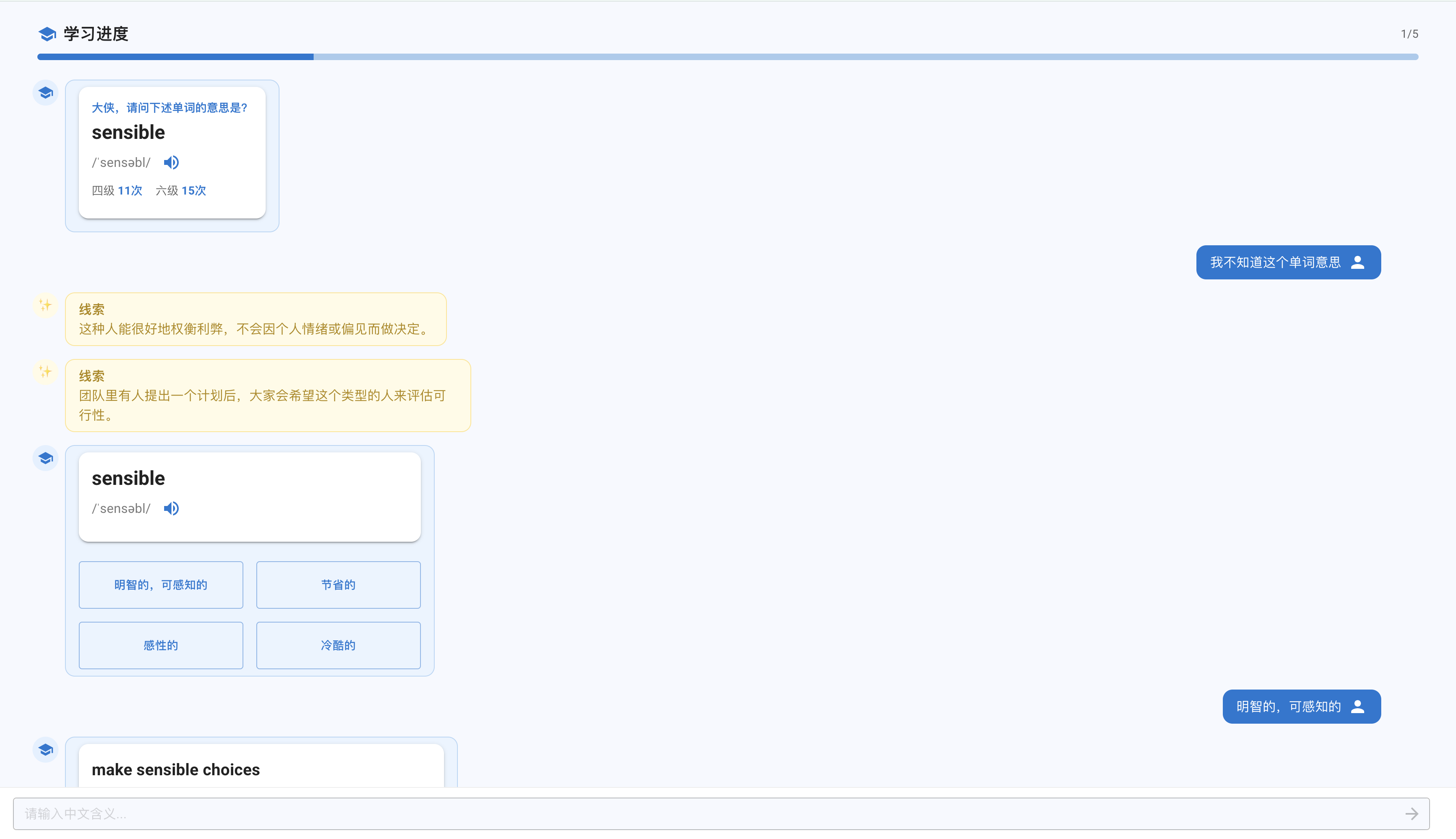Click sparkle icon beside second 线索 hint

tap(45, 372)
